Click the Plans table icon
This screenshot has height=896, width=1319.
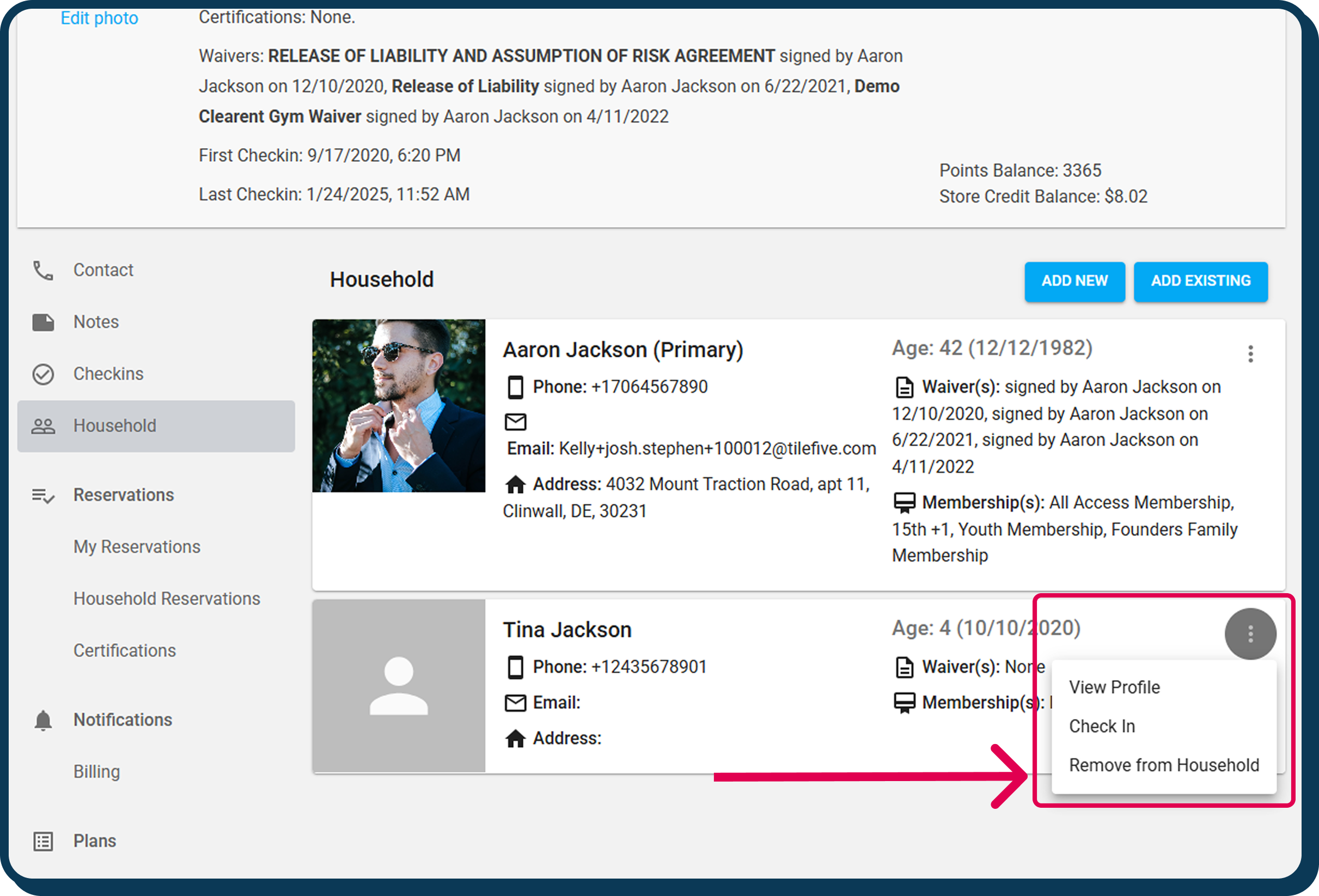[43, 841]
